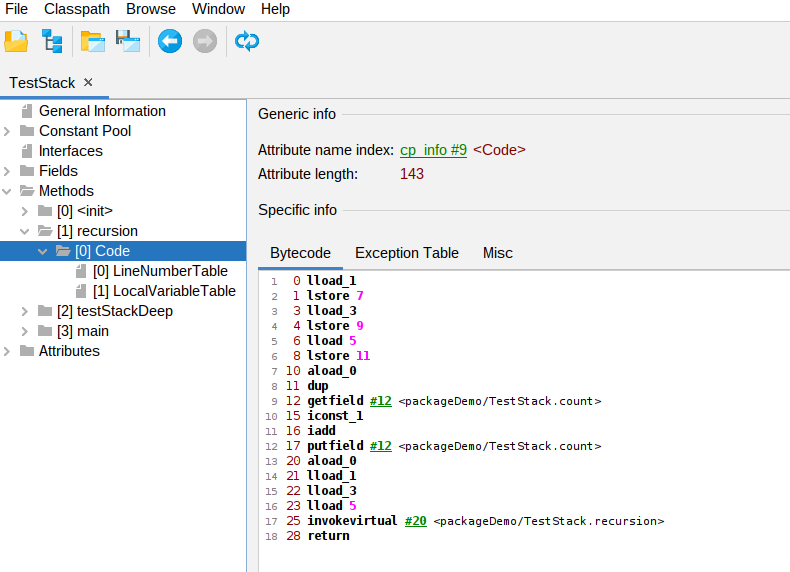
Task: Select the Bytecode tab
Action: pos(300,253)
